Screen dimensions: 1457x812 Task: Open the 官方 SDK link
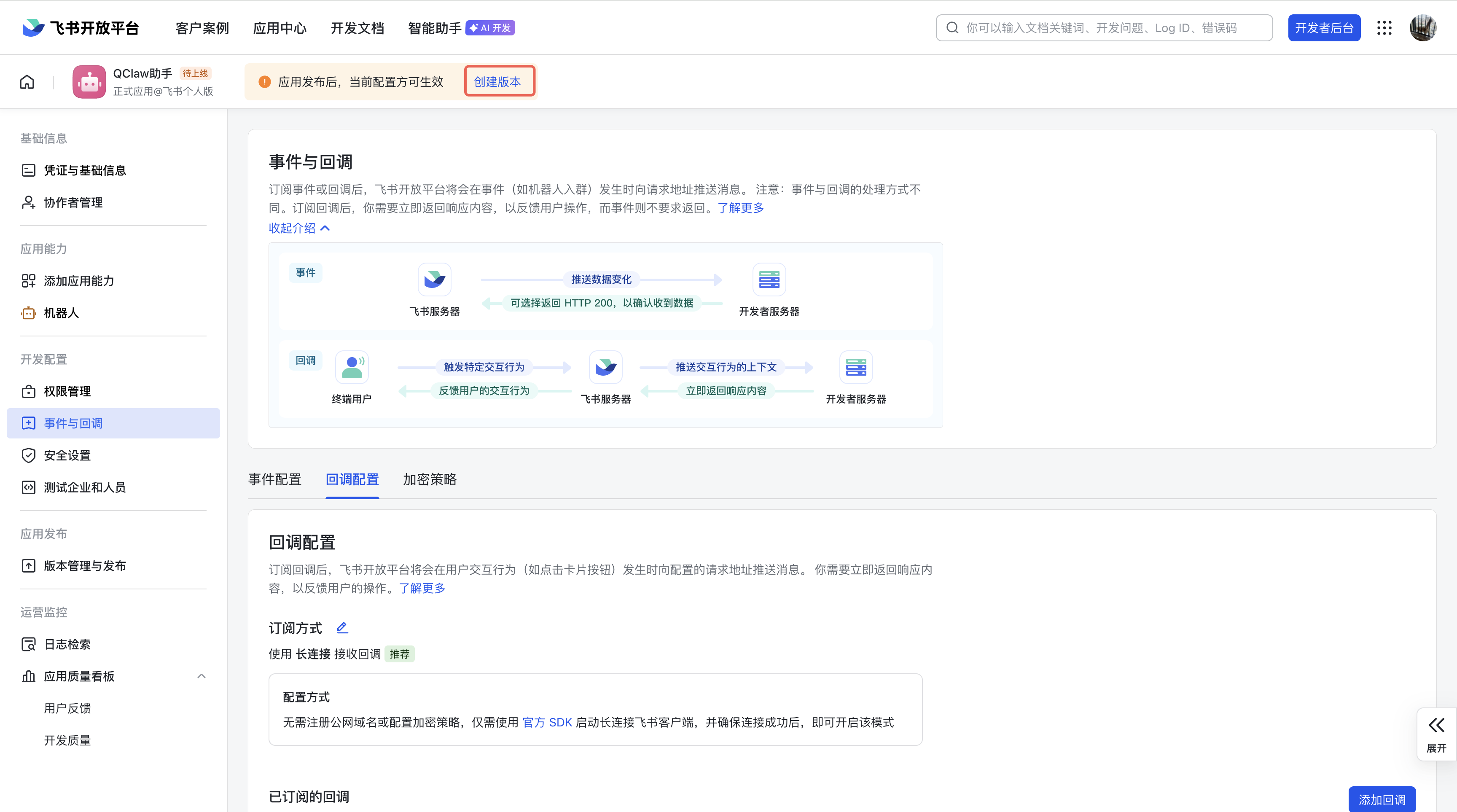(x=547, y=722)
